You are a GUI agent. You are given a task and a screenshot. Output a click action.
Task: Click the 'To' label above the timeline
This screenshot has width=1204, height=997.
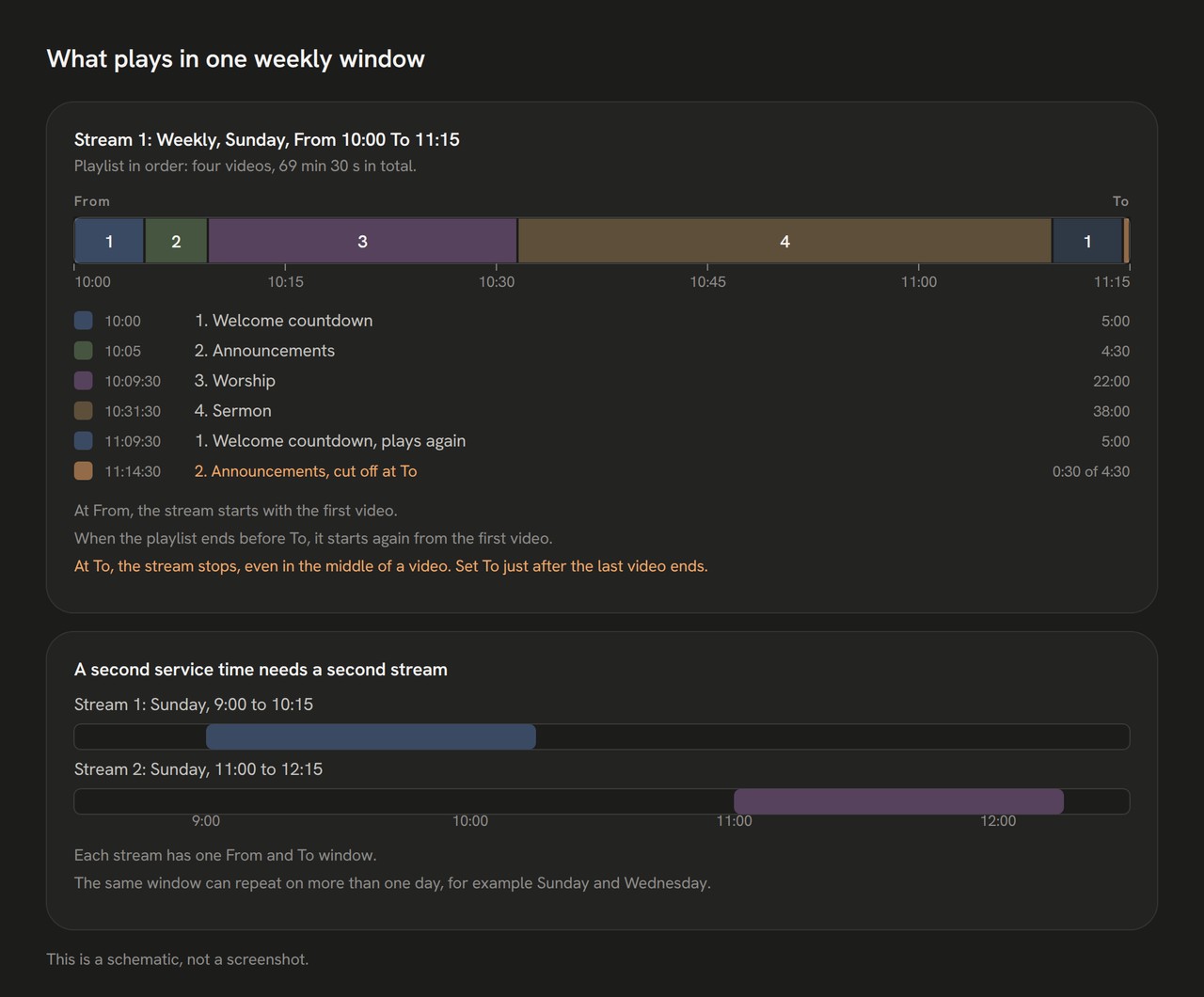[x=1120, y=201]
